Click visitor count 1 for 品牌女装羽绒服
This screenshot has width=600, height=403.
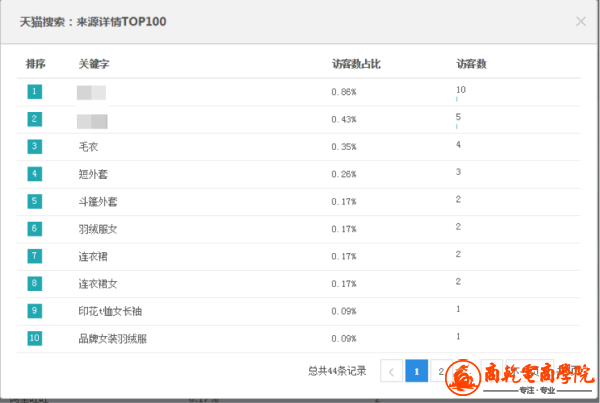(458, 336)
